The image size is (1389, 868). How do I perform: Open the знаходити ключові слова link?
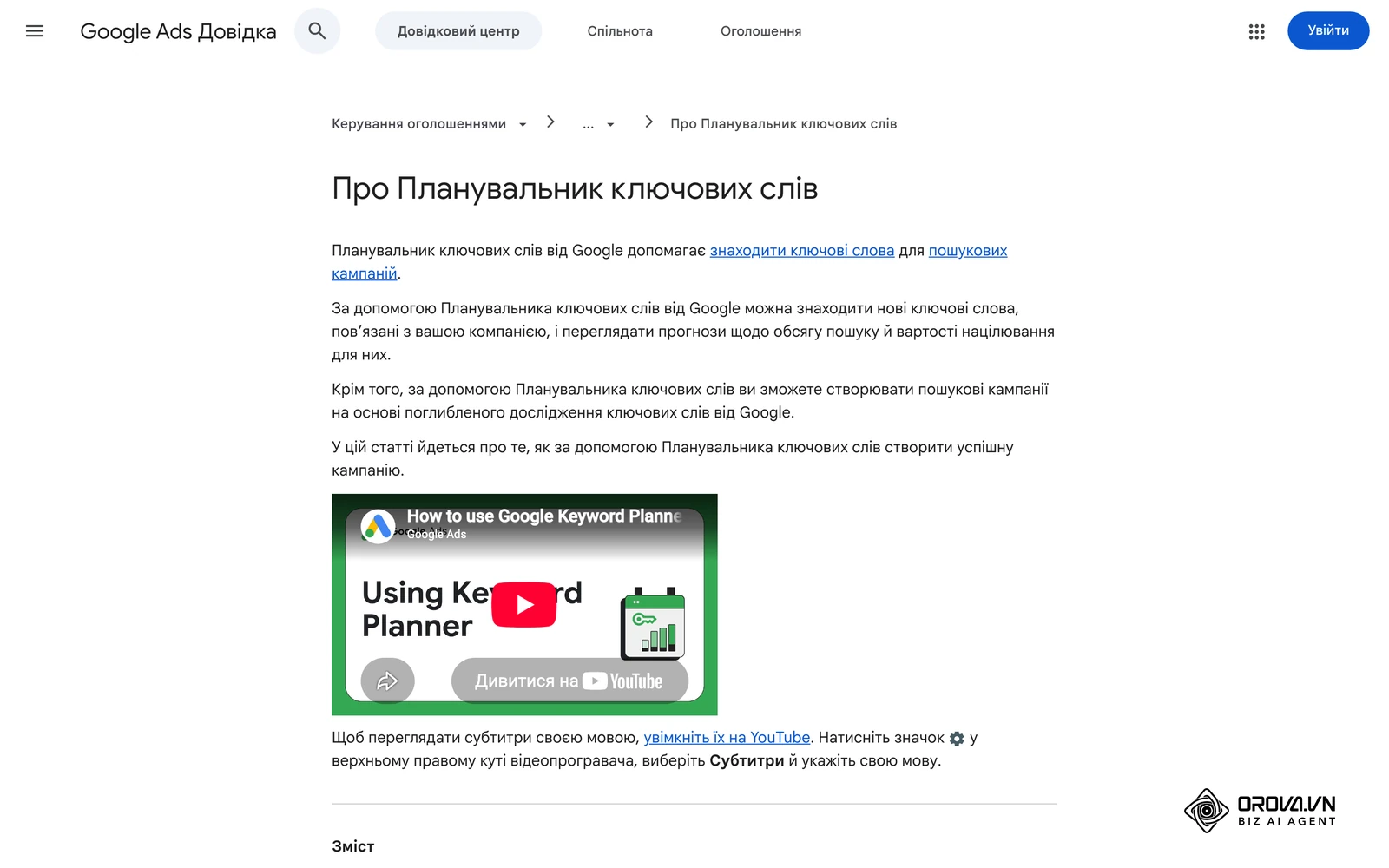coord(802,251)
